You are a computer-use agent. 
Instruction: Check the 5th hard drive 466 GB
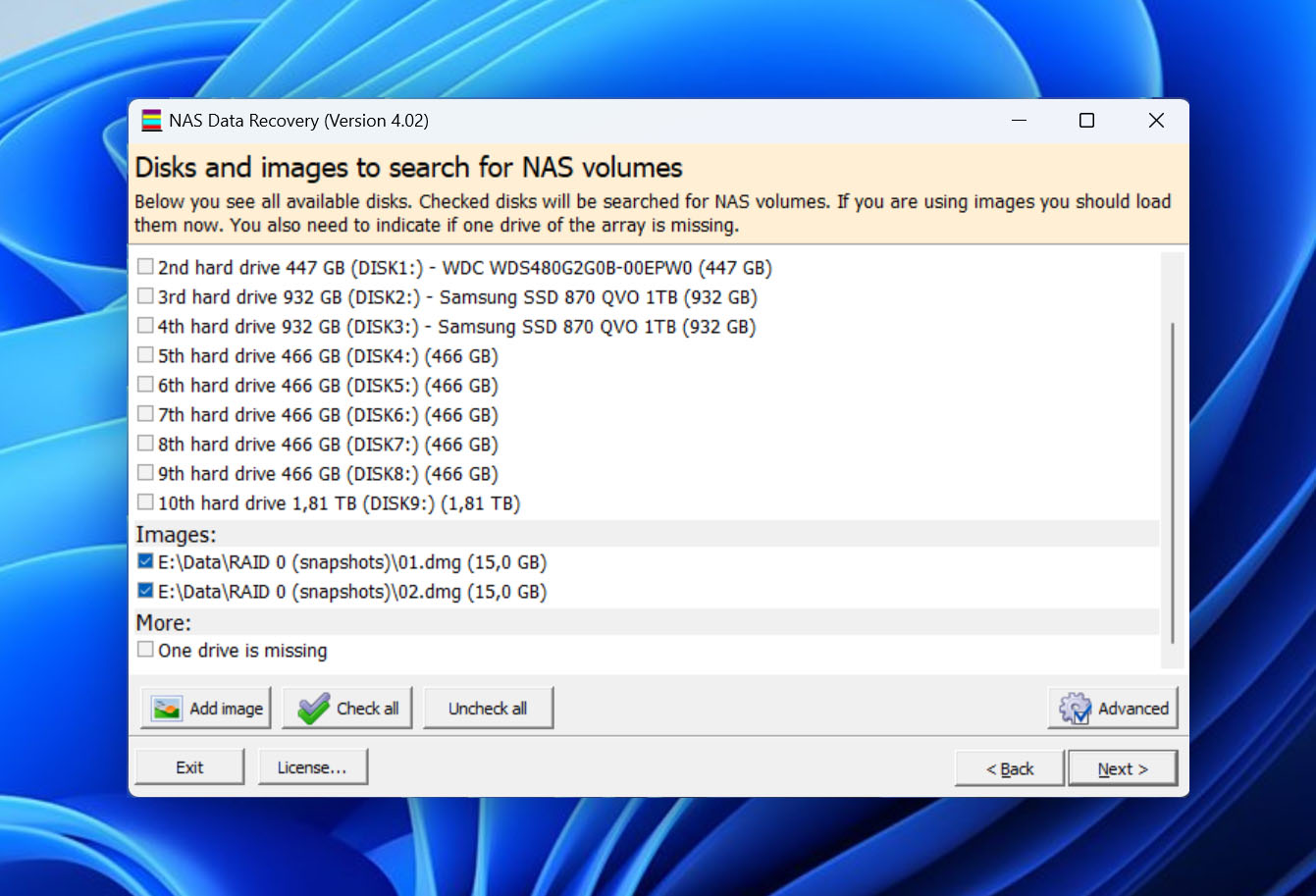(x=145, y=353)
